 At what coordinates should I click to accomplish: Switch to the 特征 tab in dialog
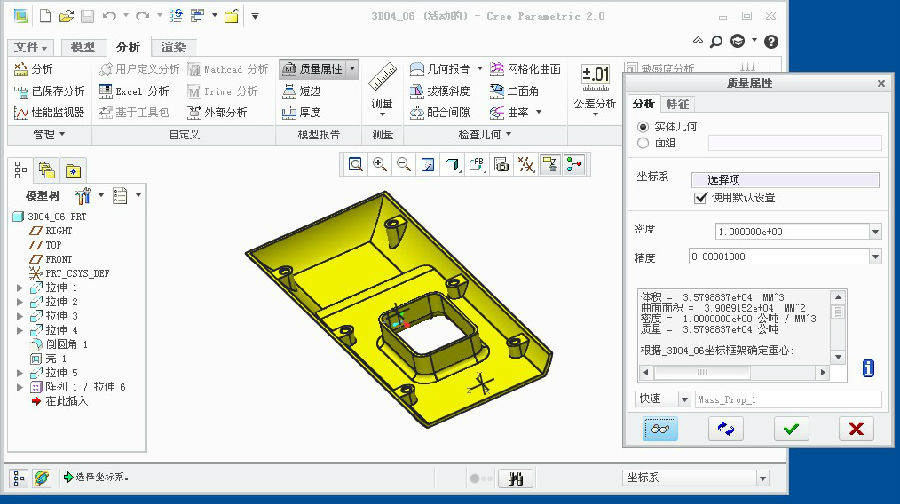677,104
